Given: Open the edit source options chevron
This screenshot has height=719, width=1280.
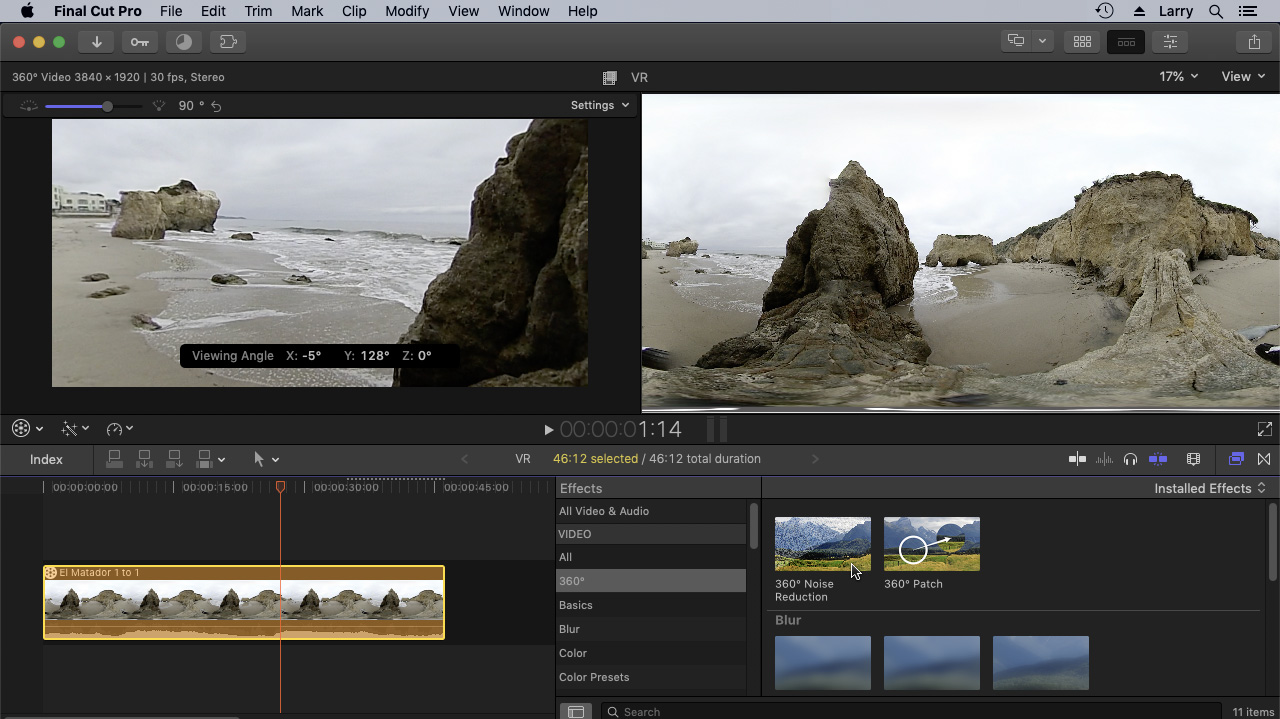Looking at the screenshot, I should click(x=221, y=460).
